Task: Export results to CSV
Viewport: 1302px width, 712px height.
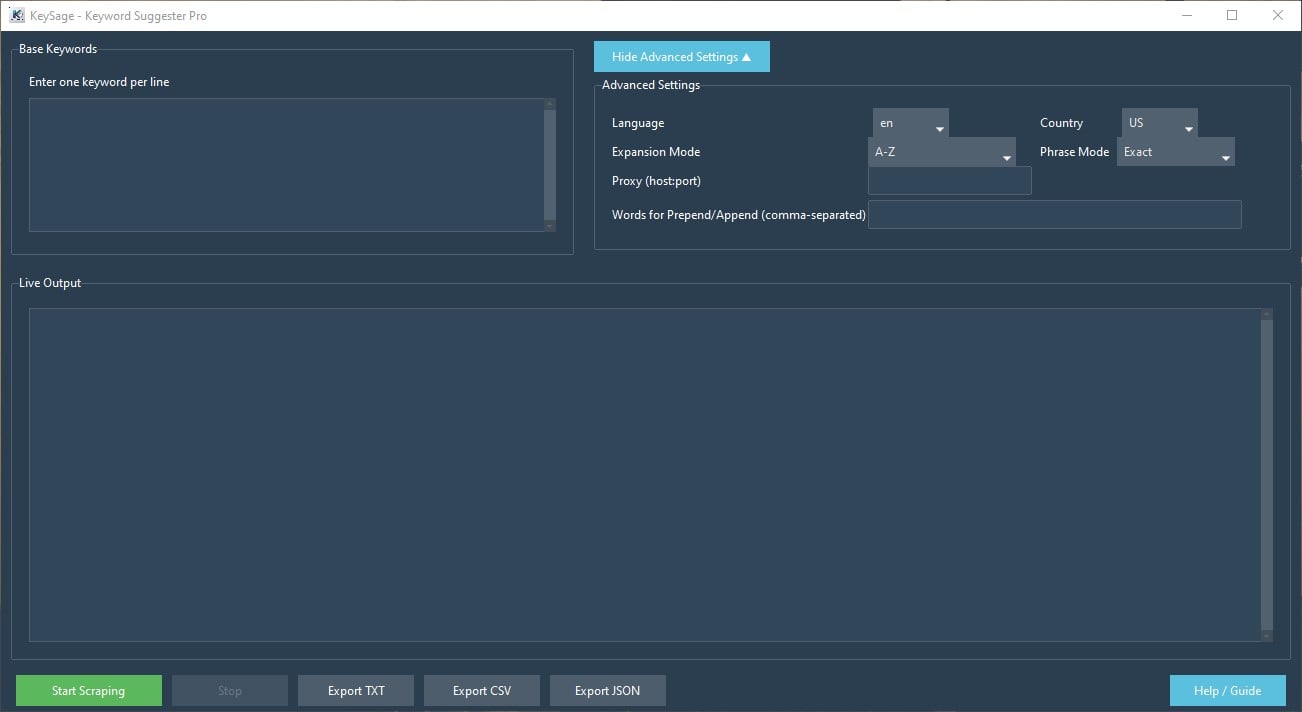Action: 481,690
